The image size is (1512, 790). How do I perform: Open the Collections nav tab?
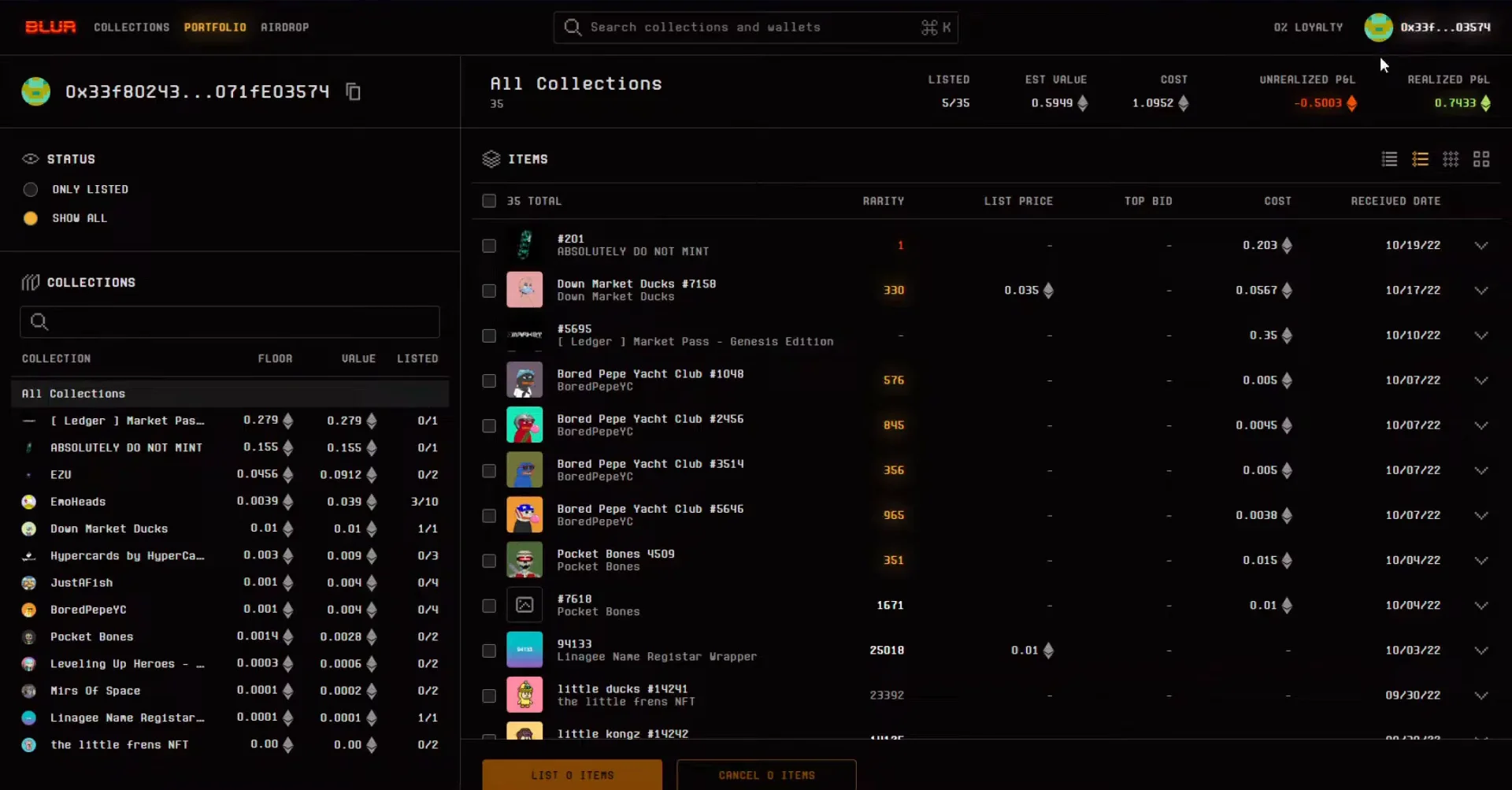tap(132, 28)
